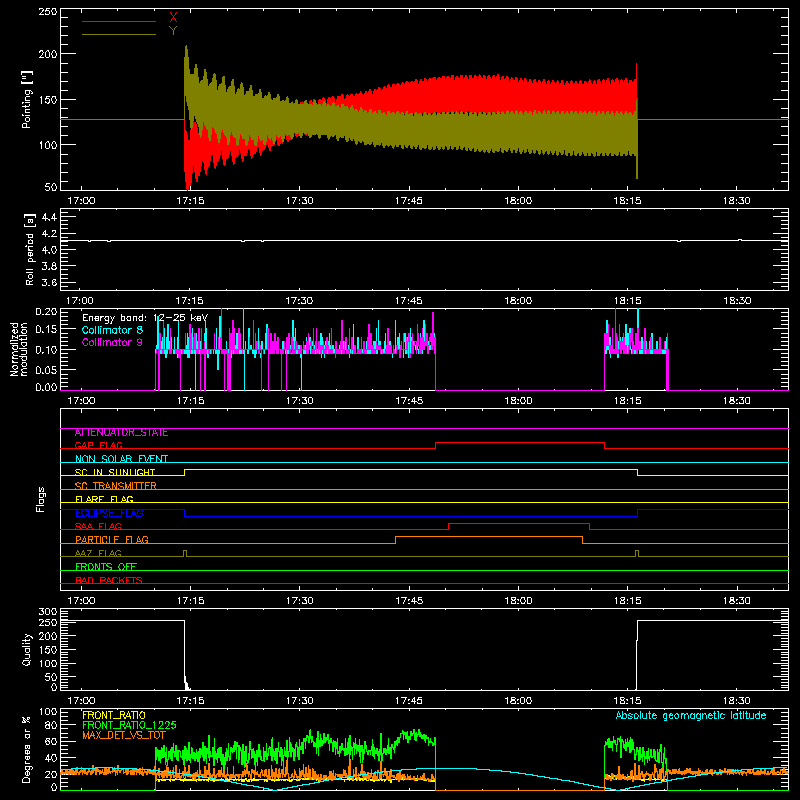Click the second A4Z_FLAG pulse near 18:16
The width and height of the screenshot is (800, 800).
coord(637,553)
